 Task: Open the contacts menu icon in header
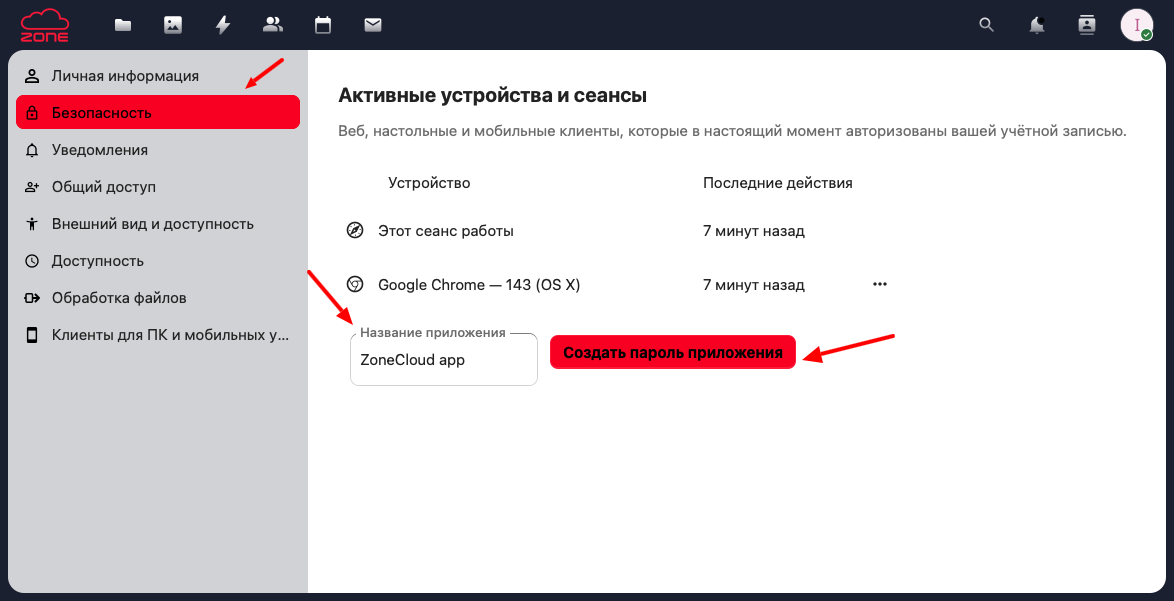coord(1087,25)
